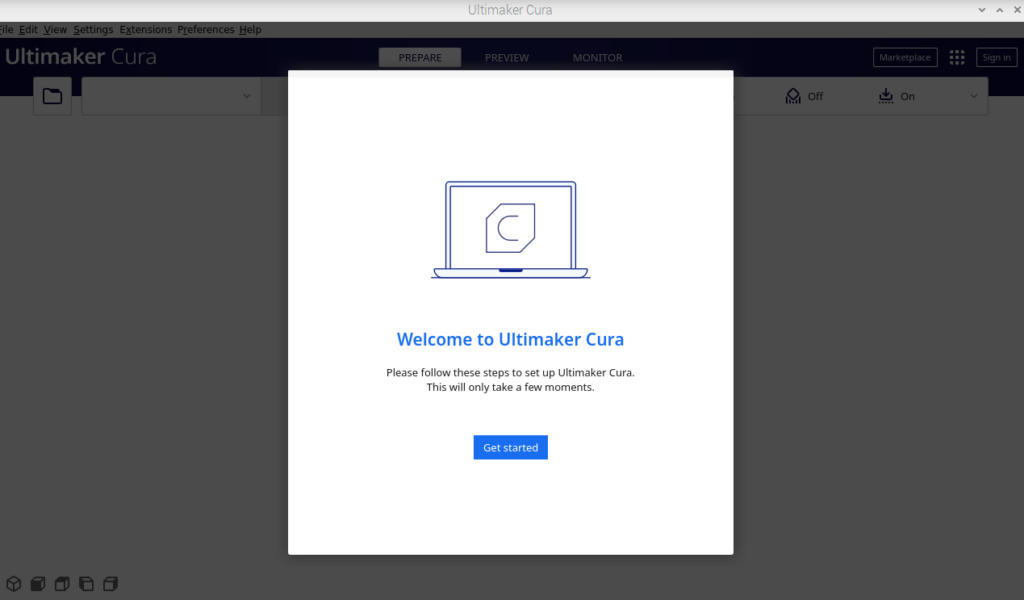
Task: Switch to the Preview stage tab
Action: (x=507, y=58)
